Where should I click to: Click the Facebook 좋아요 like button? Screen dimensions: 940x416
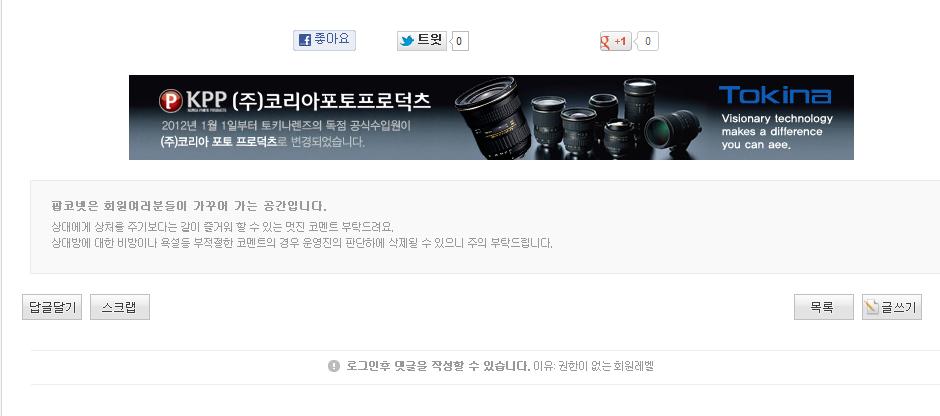click(x=324, y=40)
